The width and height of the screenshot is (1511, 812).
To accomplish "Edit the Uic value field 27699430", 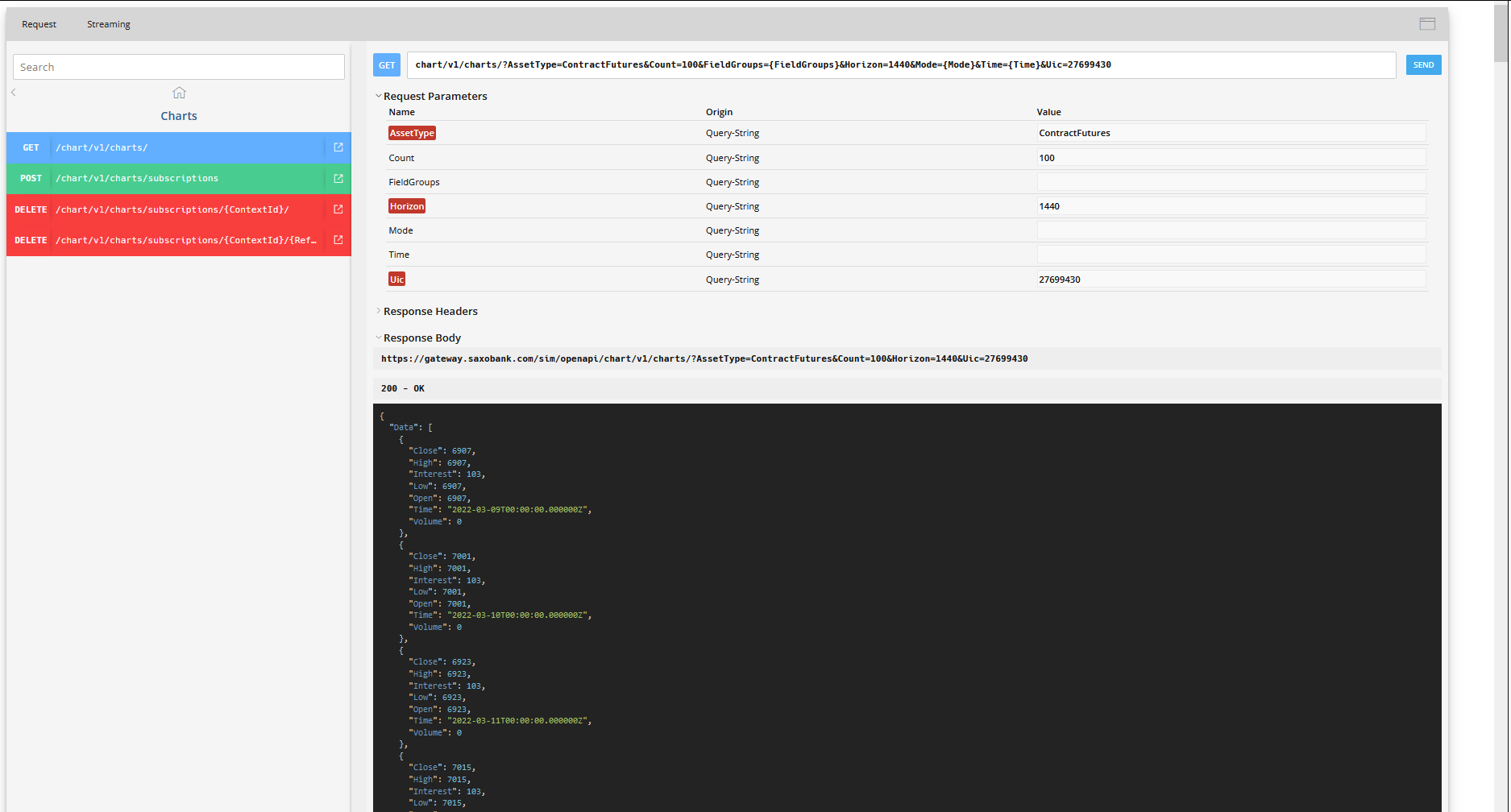I will (1231, 280).
